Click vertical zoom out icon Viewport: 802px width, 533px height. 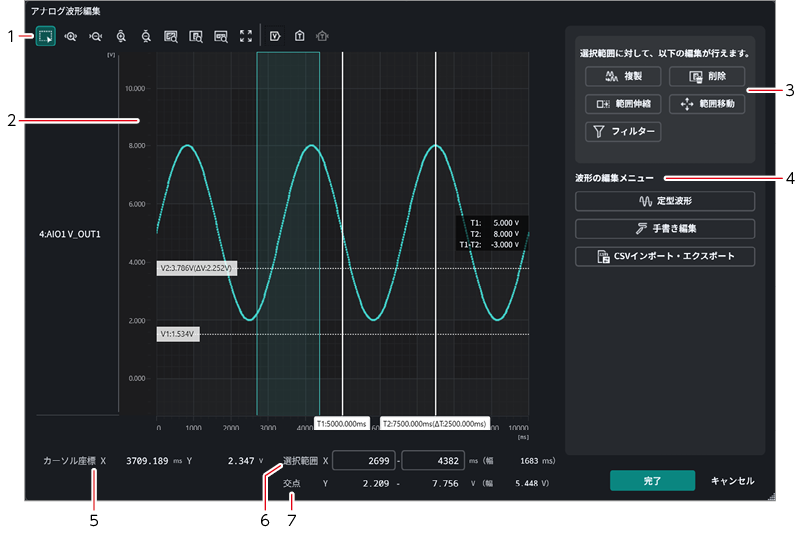(x=146, y=36)
